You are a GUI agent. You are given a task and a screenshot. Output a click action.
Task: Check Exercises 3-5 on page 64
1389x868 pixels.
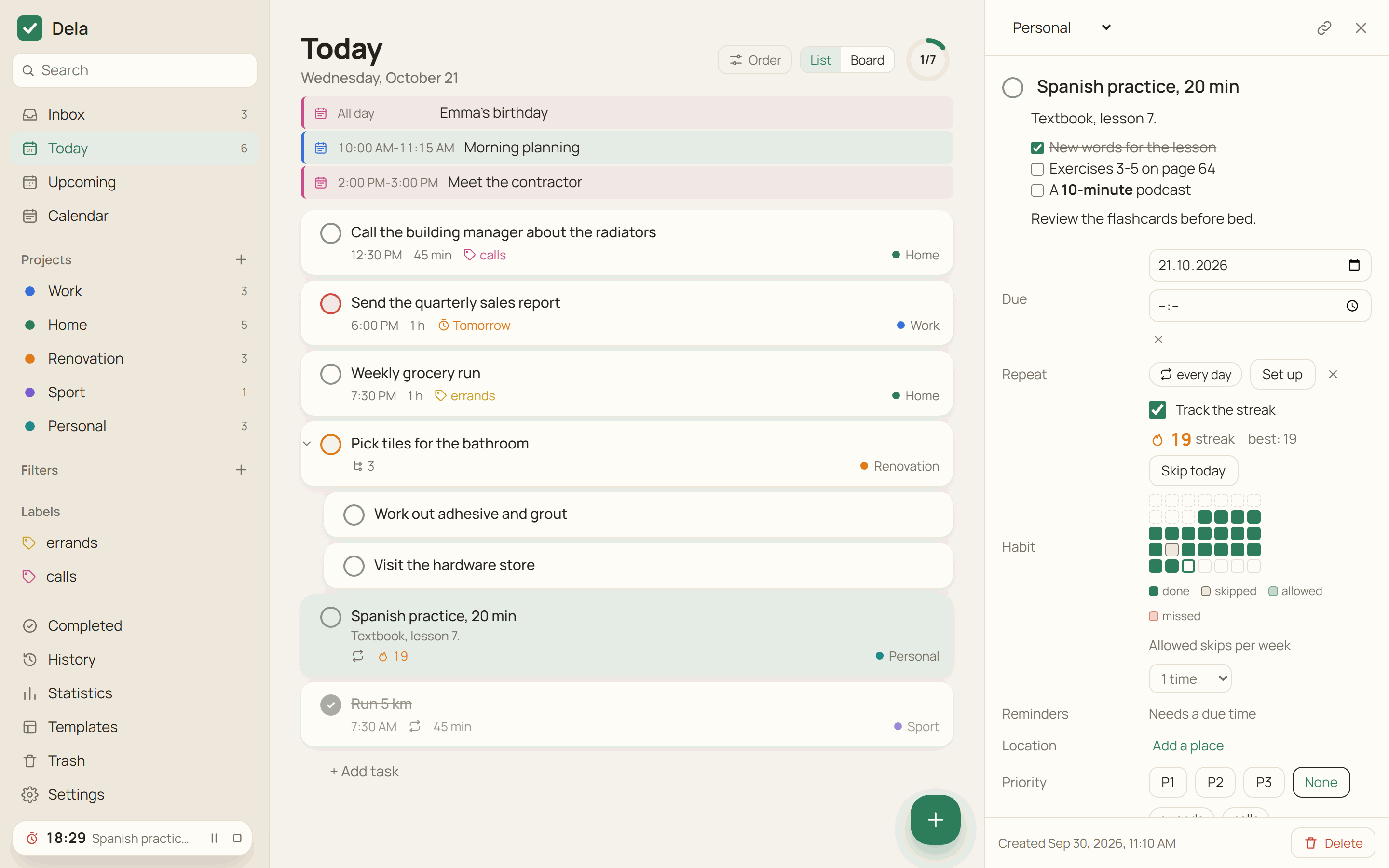(1036, 169)
